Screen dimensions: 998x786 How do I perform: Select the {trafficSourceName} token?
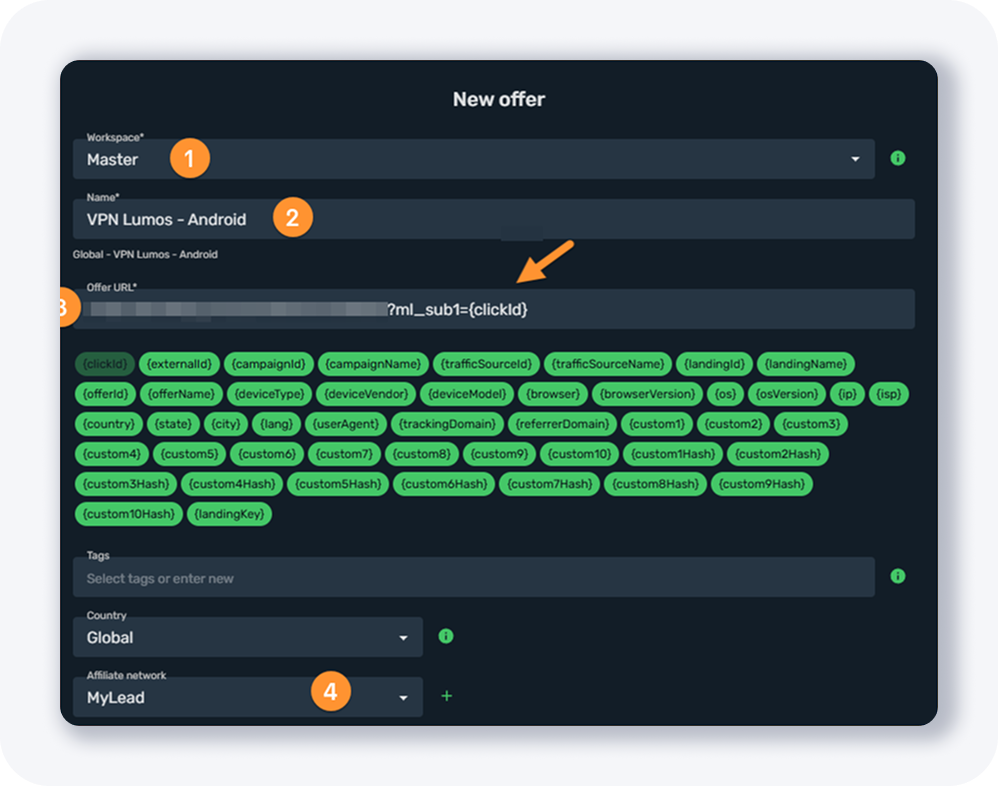click(608, 364)
